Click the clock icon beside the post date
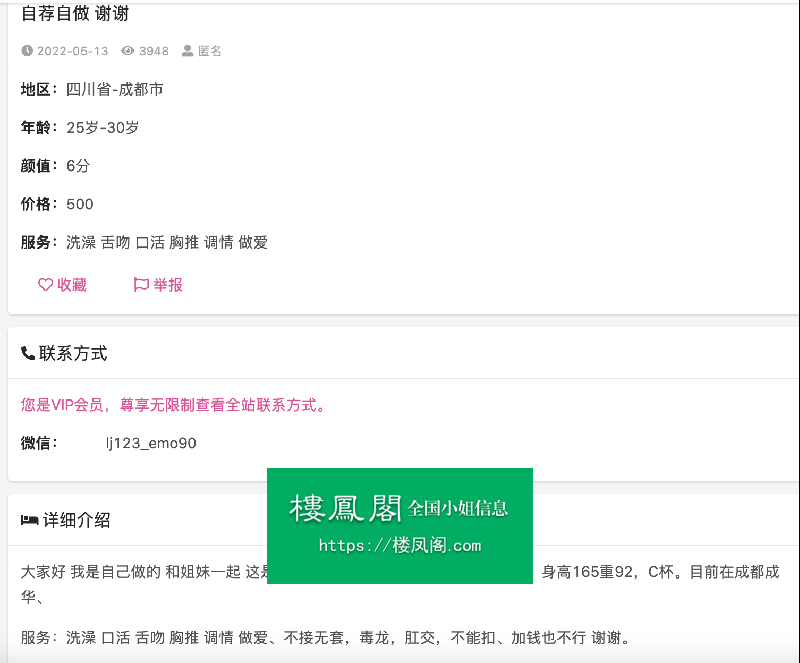This screenshot has width=800, height=663. tap(27, 51)
